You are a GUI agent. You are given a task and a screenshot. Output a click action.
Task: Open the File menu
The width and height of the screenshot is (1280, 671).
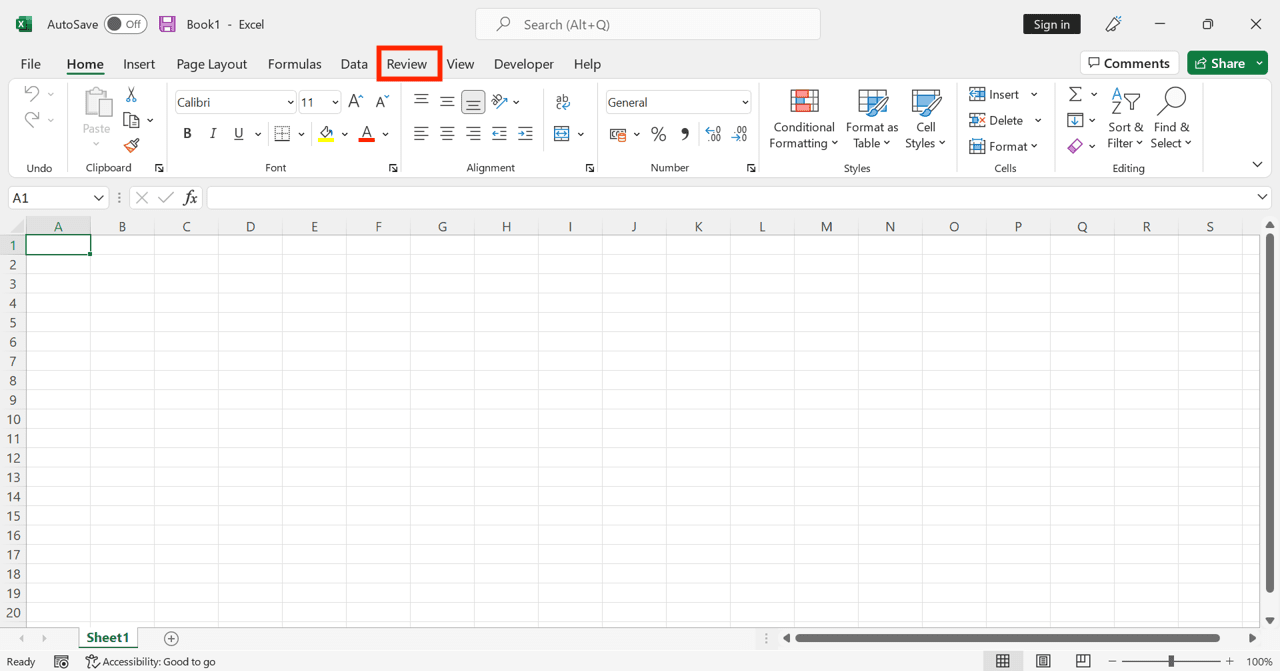[31, 64]
